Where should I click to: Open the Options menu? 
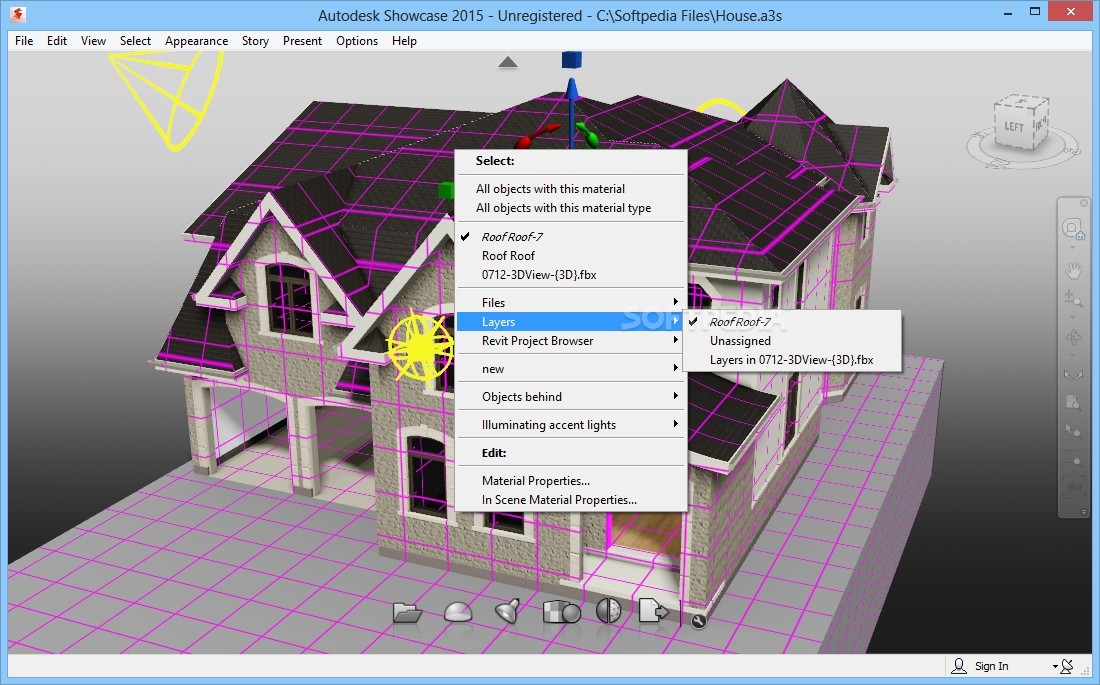[357, 41]
